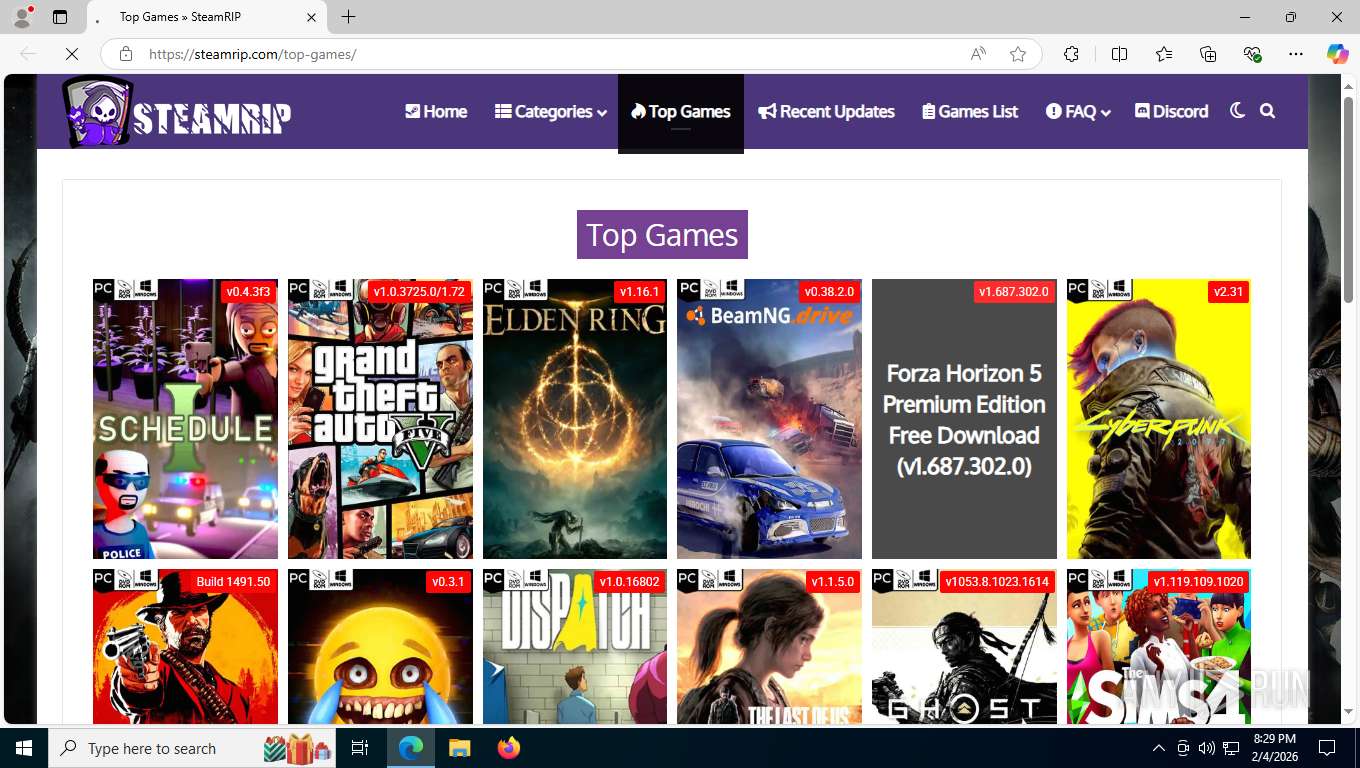The image size is (1360, 768).
Task: Click the SteamRIP logo
Action: click(177, 112)
